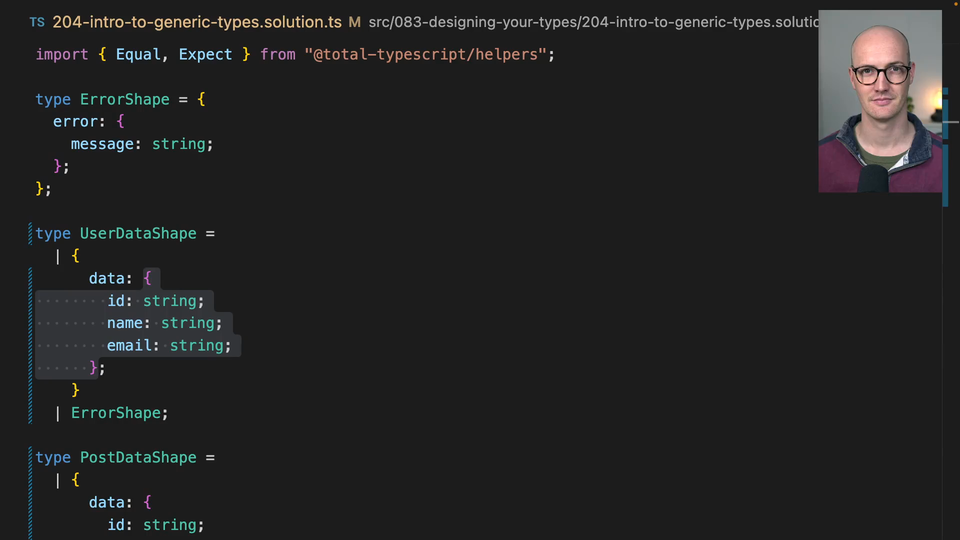Click the message property in ErrorShape
The height and width of the screenshot is (540, 960).
102,144
